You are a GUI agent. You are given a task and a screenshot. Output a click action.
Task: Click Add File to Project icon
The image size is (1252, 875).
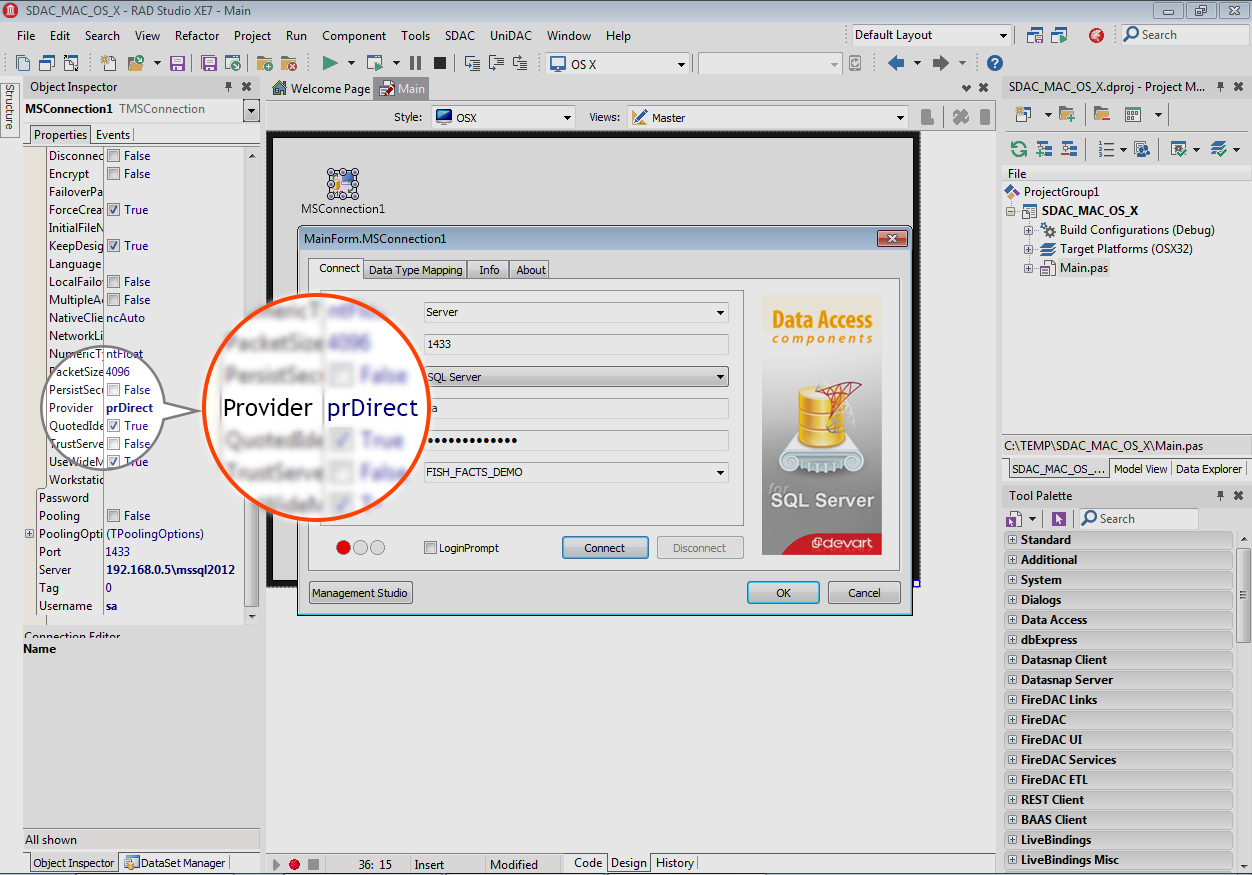[267, 63]
